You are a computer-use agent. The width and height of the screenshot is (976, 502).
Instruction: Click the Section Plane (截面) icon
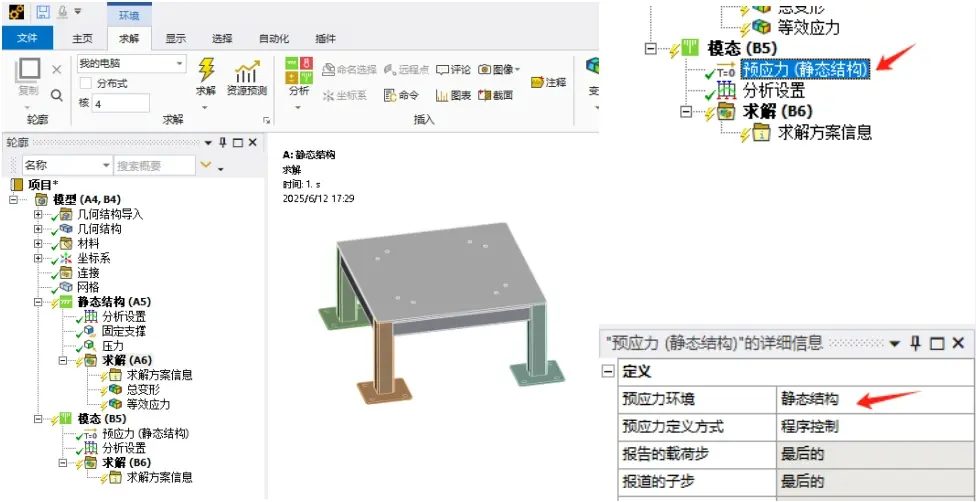495,95
